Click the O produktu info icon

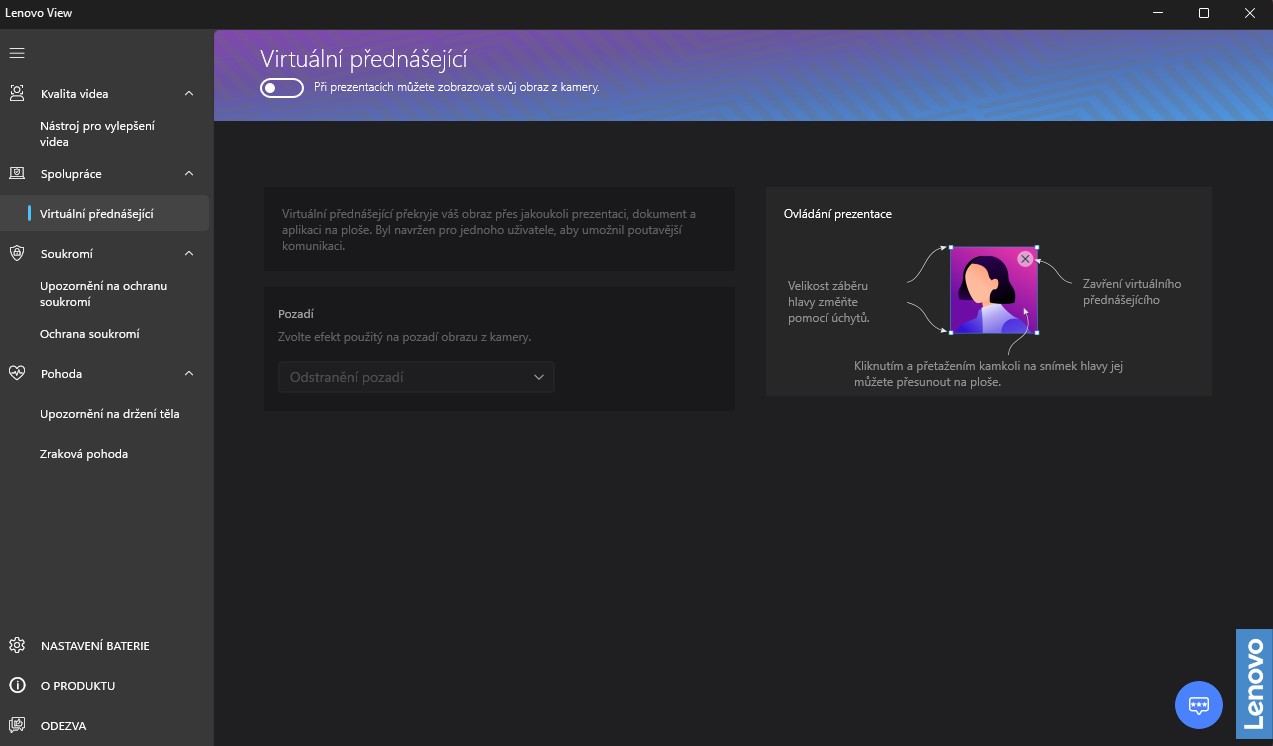17,686
